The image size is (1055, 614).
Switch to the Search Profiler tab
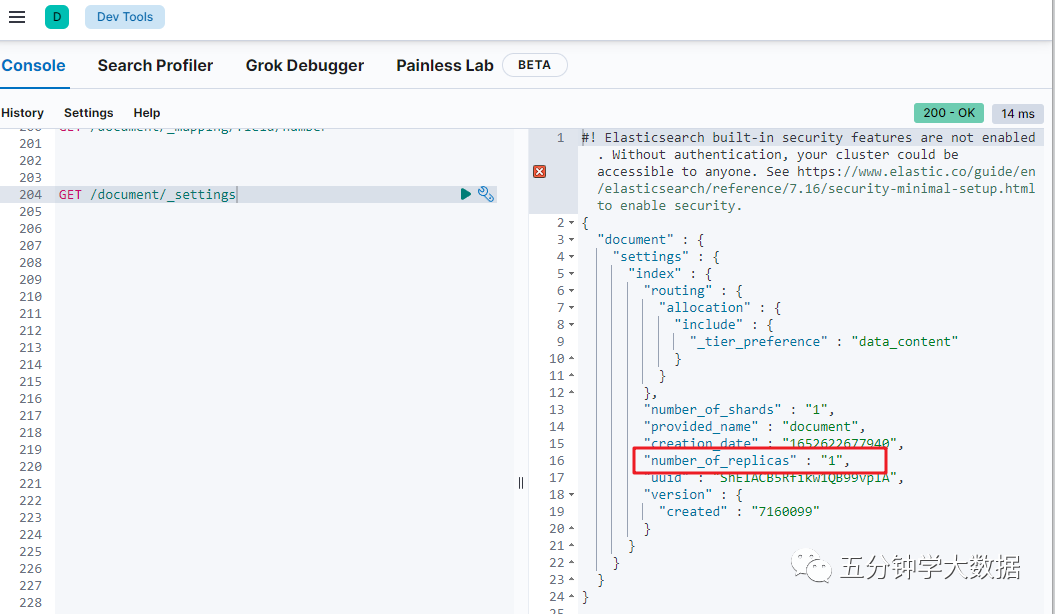click(155, 65)
